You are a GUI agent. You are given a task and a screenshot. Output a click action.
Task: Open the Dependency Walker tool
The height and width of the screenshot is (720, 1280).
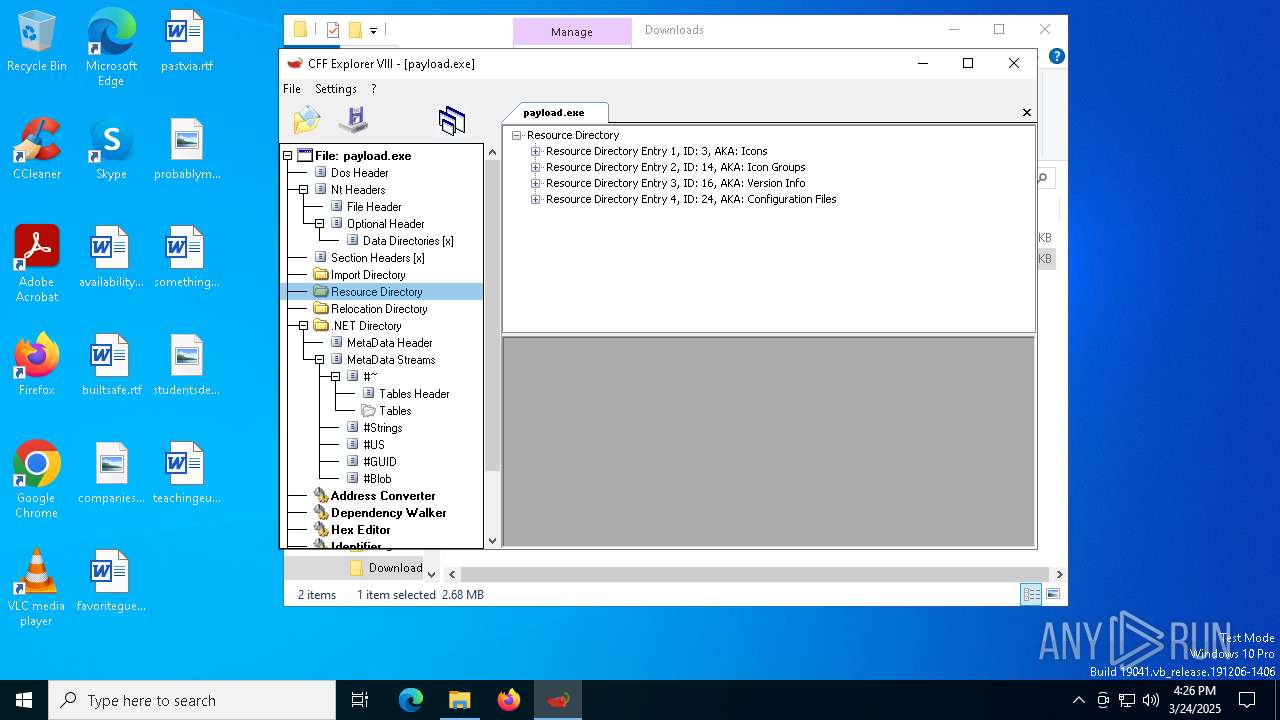[388, 513]
